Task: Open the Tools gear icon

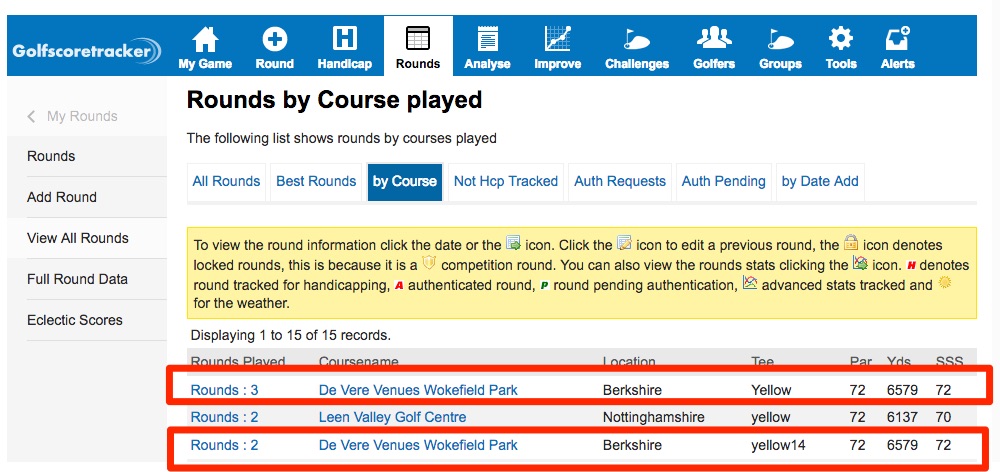Action: (x=841, y=39)
